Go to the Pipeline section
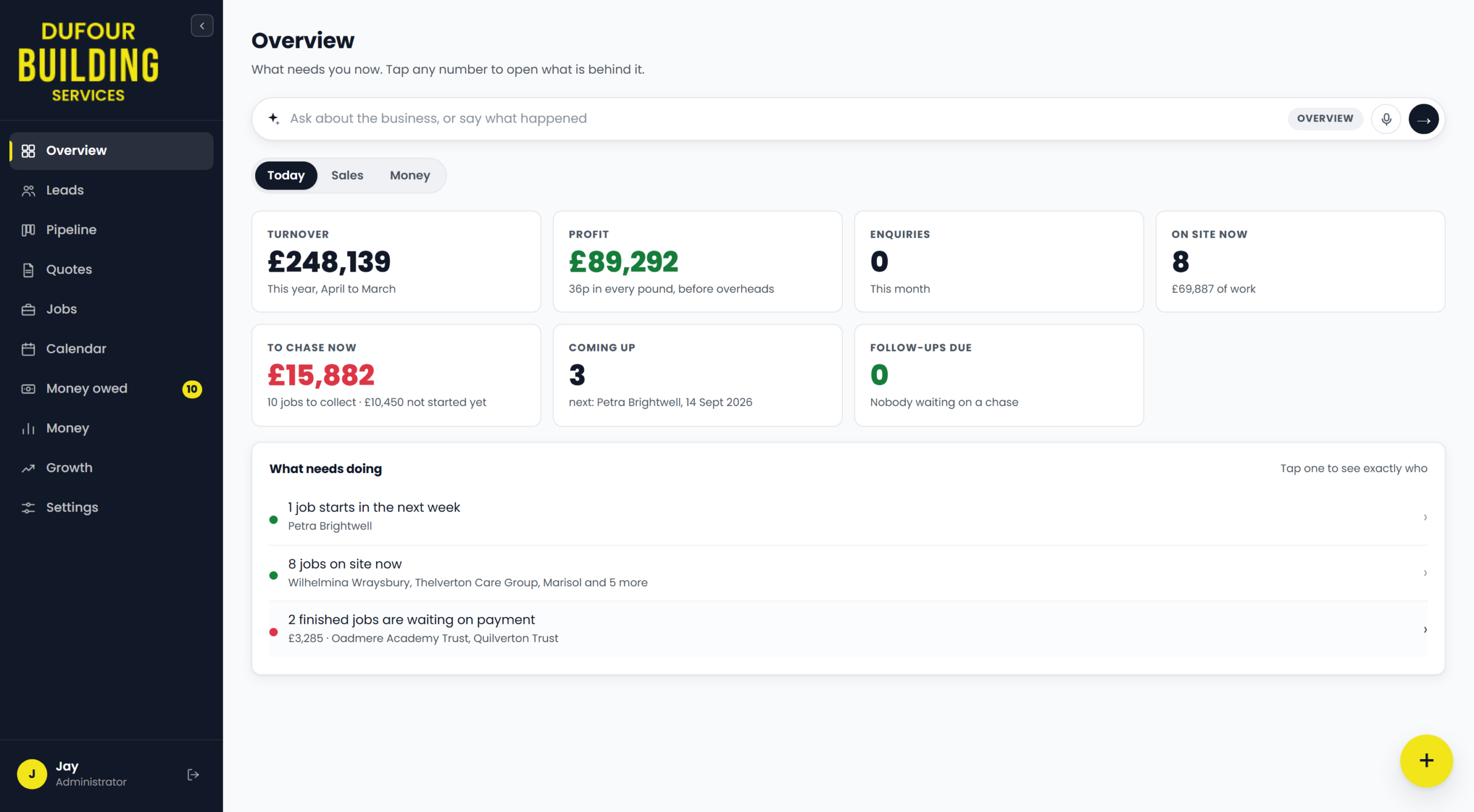Screen dimensions: 1474x812 [x=111, y=230]
